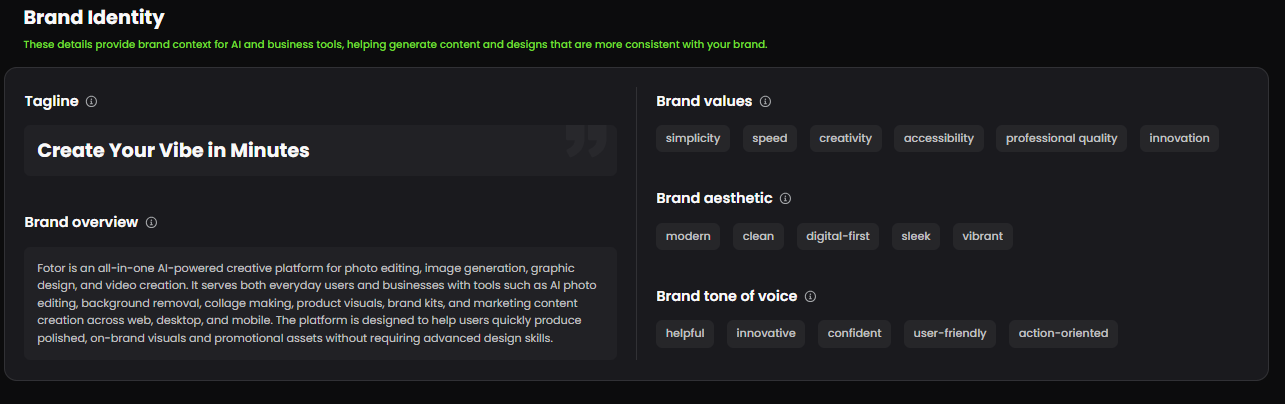Image resolution: width=1285 pixels, height=404 pixels.
Task: Click the info icon beside Brand aesthetic
Action: [x=785, y=198]
